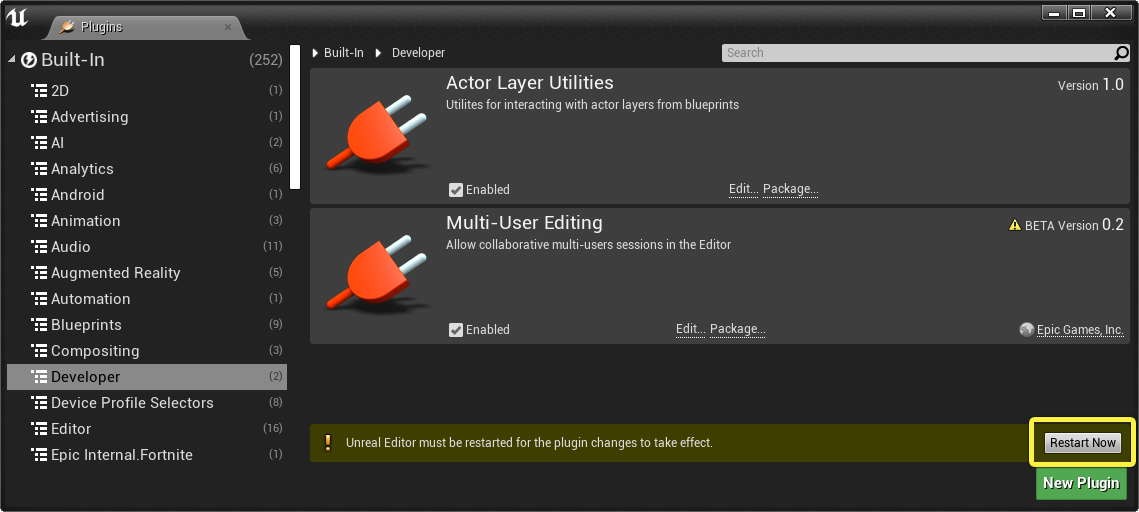
Task: Click the category list scrollbar
Action: coord(295,118)
